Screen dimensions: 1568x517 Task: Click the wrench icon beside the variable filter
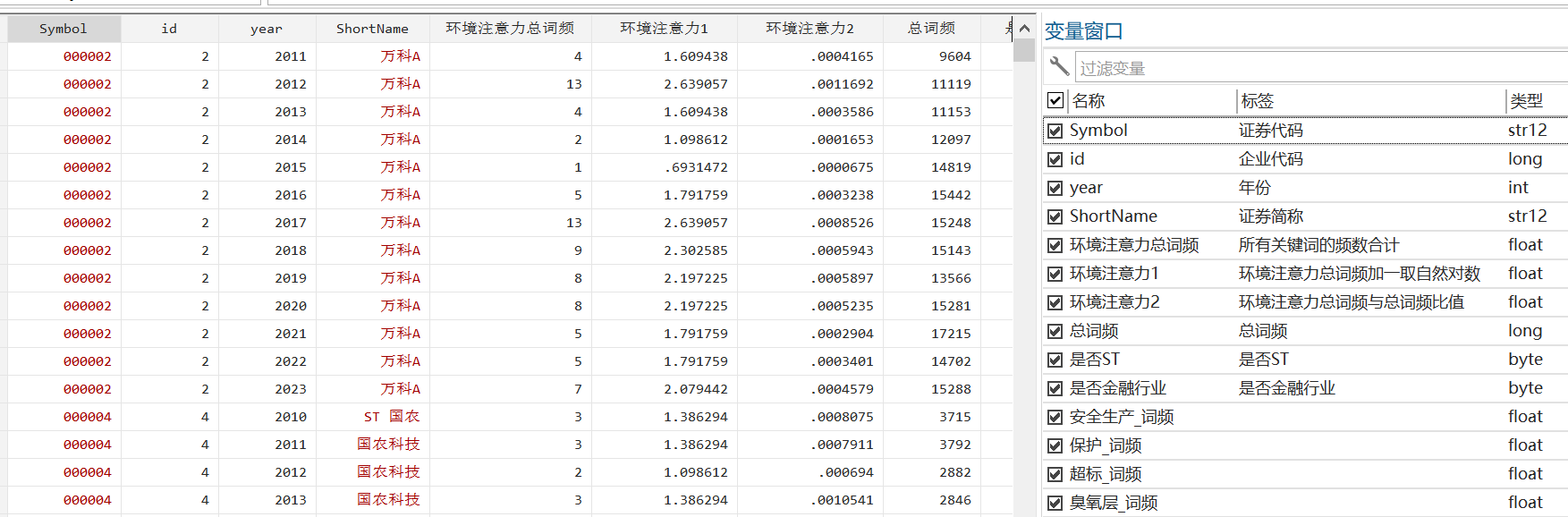(x=1059, y=66)
